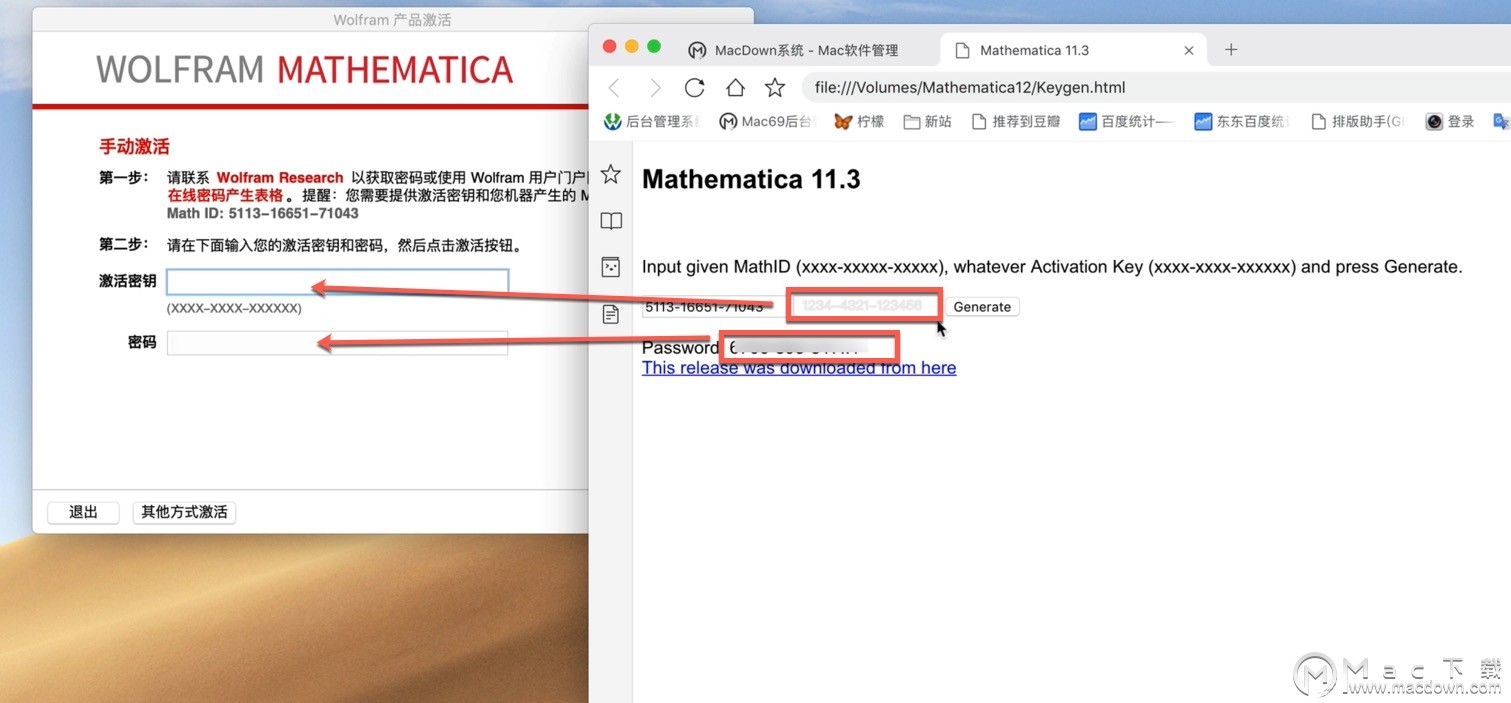Open 排版助手 bookmark
The height and width of the screenshot is (703, 1511).
pos(1357,122)
